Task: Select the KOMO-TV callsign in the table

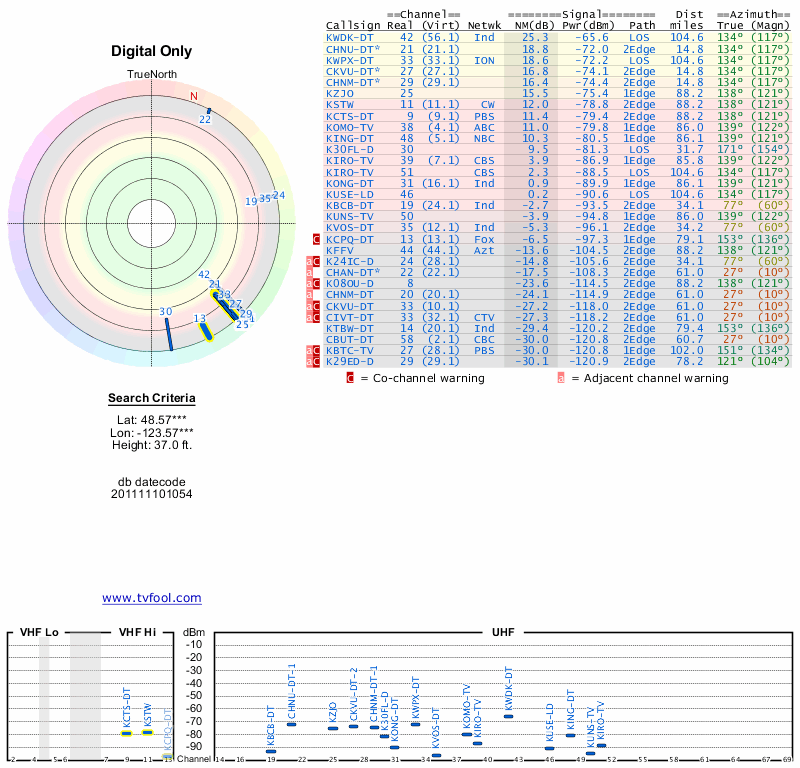Action: click(350, 128)
